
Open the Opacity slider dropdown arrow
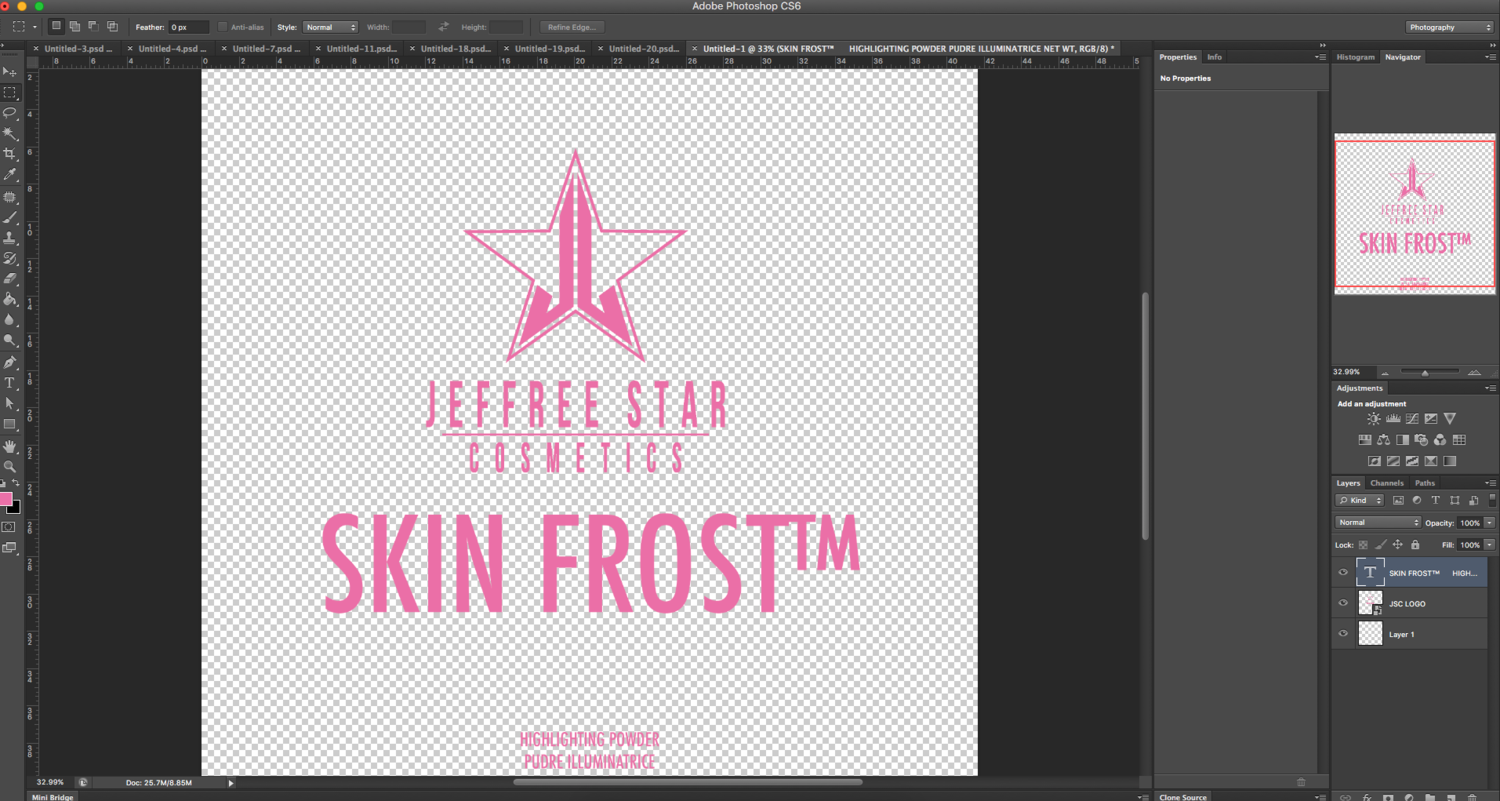coord(1490,523)
